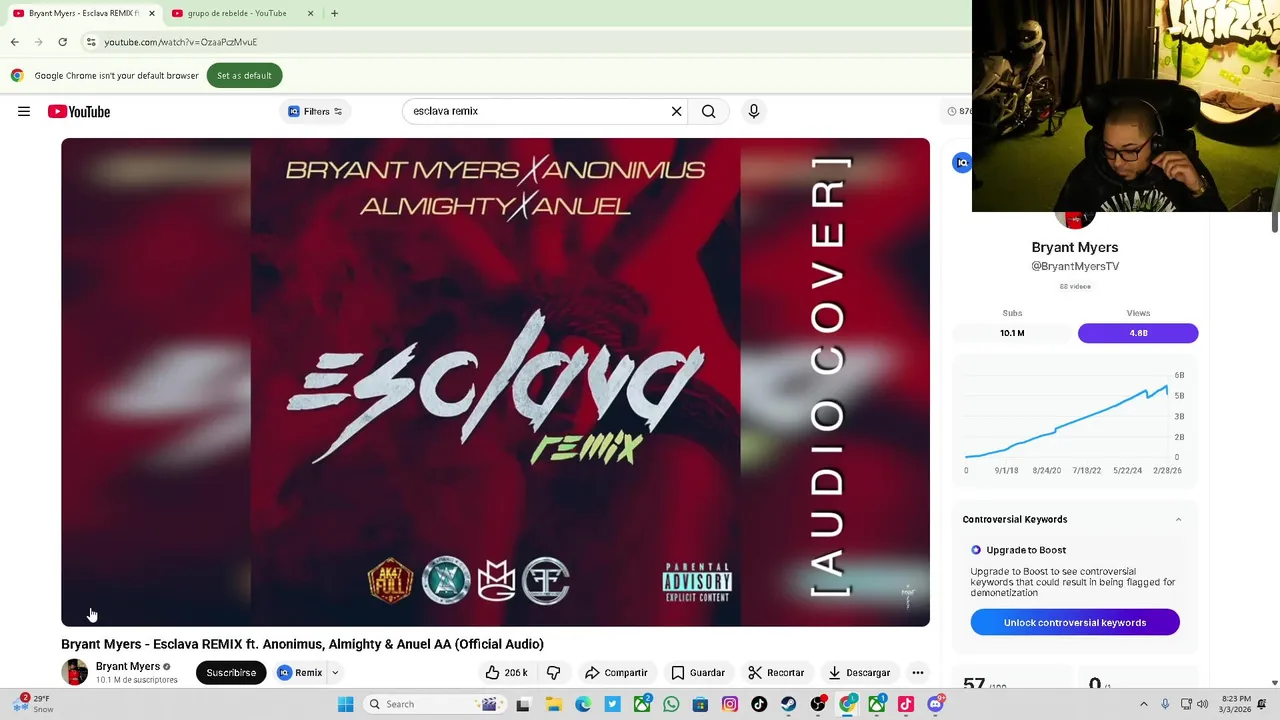
Task: Switch to the 'grupo de rebelde' tab
Action: pyautogui.click(x=236, y=13)
